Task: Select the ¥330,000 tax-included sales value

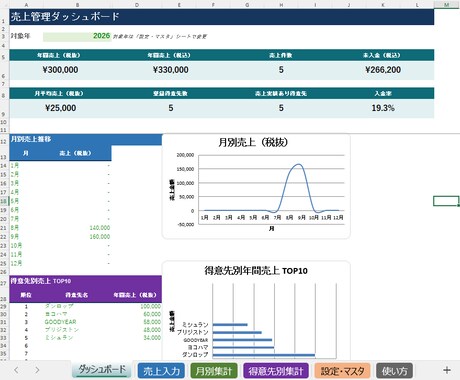Action: [x=171, y=70]
